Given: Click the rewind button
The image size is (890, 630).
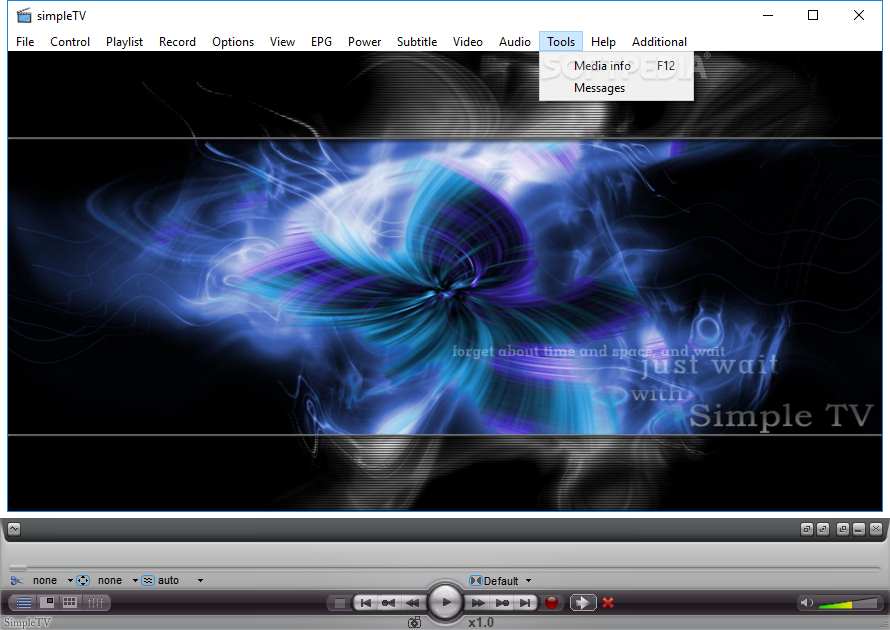Looking at the screenshot, I should pyautogui.click(x=413, y=603).
